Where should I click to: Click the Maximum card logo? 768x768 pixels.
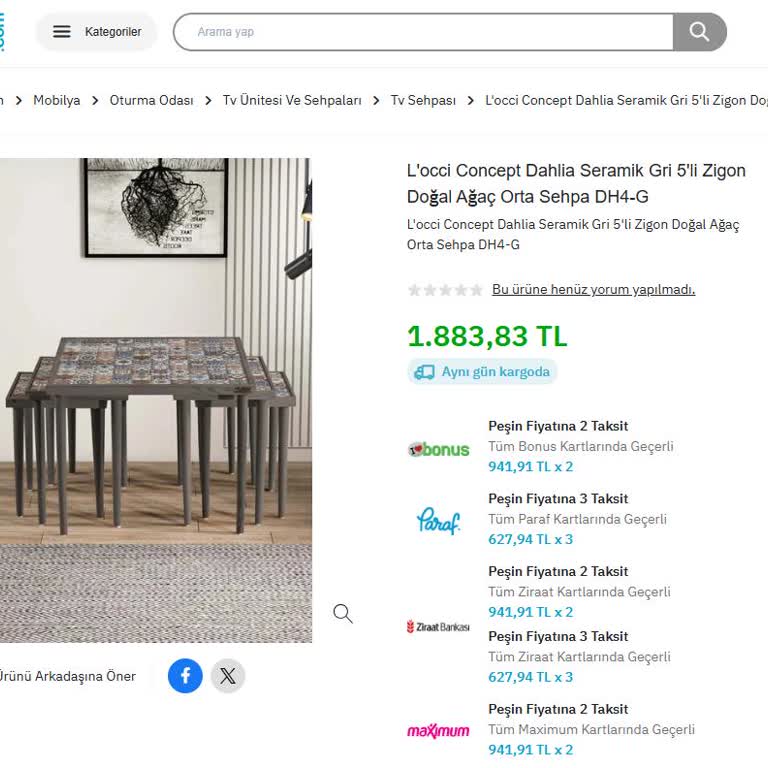tap(438, 731)
